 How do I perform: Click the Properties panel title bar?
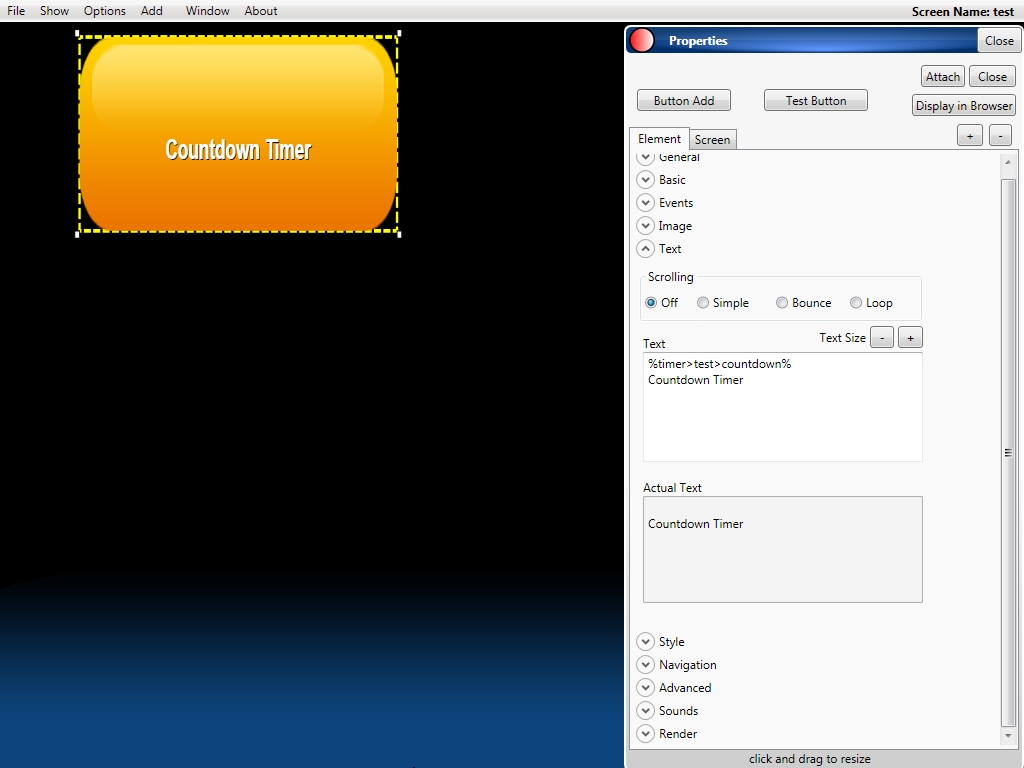pyautogui.click(x=802, y=40)
